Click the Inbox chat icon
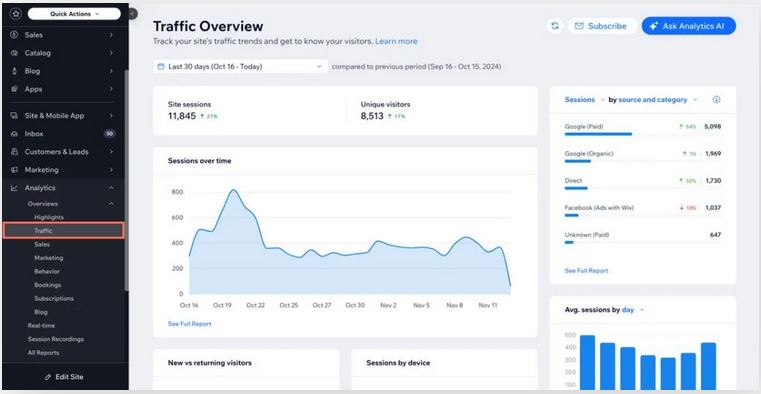 (14, 133)
